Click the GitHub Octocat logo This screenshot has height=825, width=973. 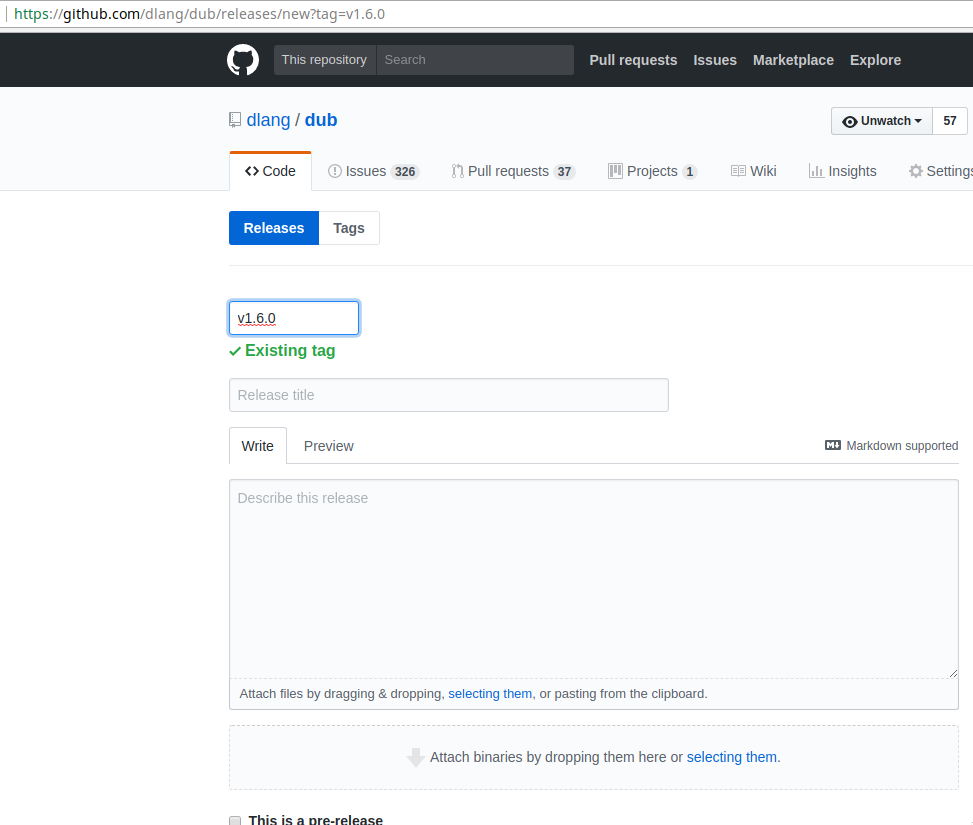point(242,60)
